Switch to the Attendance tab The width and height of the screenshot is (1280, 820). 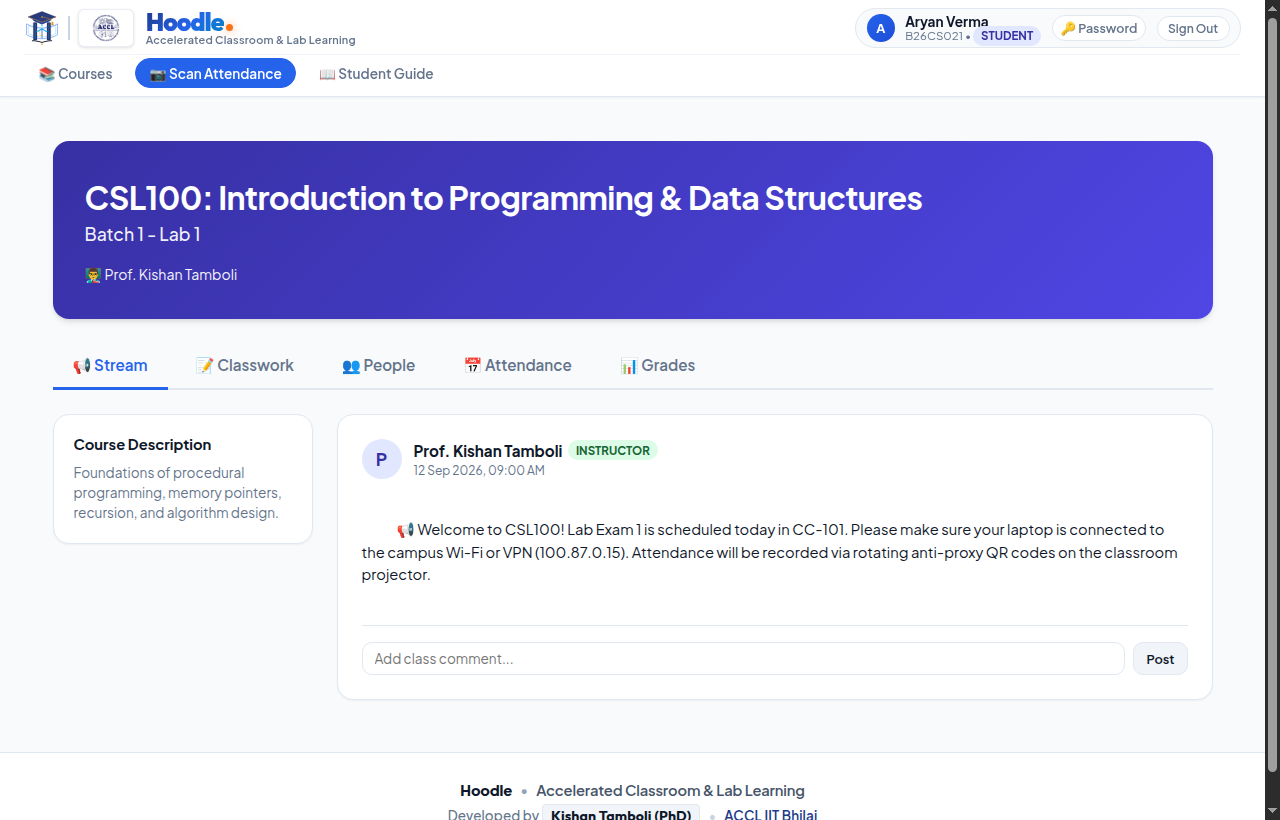pos(518,365)
